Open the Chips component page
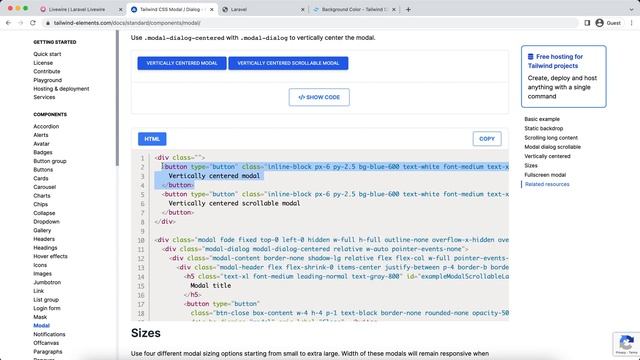 pos(40,204)
